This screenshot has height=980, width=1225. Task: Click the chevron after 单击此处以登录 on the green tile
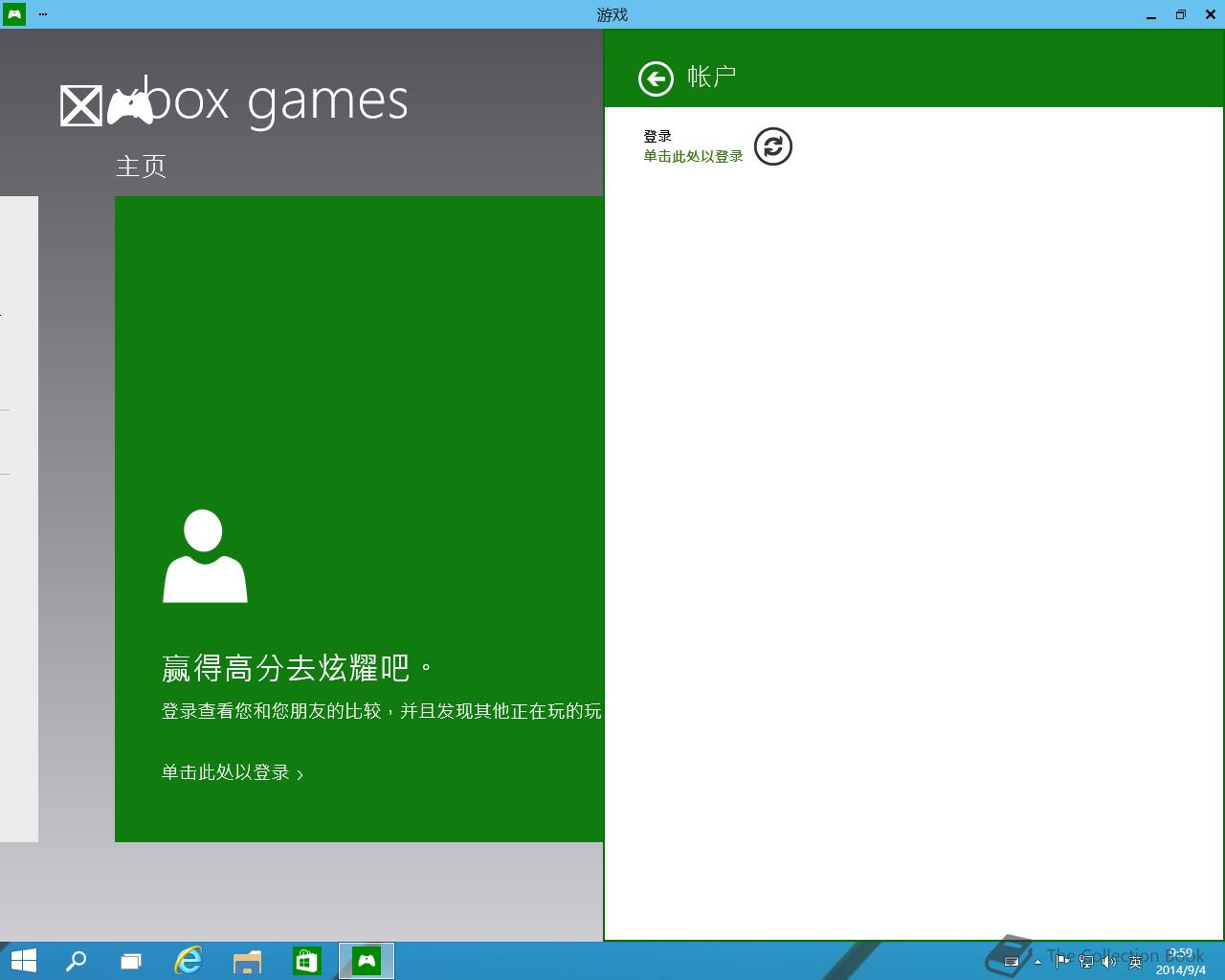coord(301,774)
